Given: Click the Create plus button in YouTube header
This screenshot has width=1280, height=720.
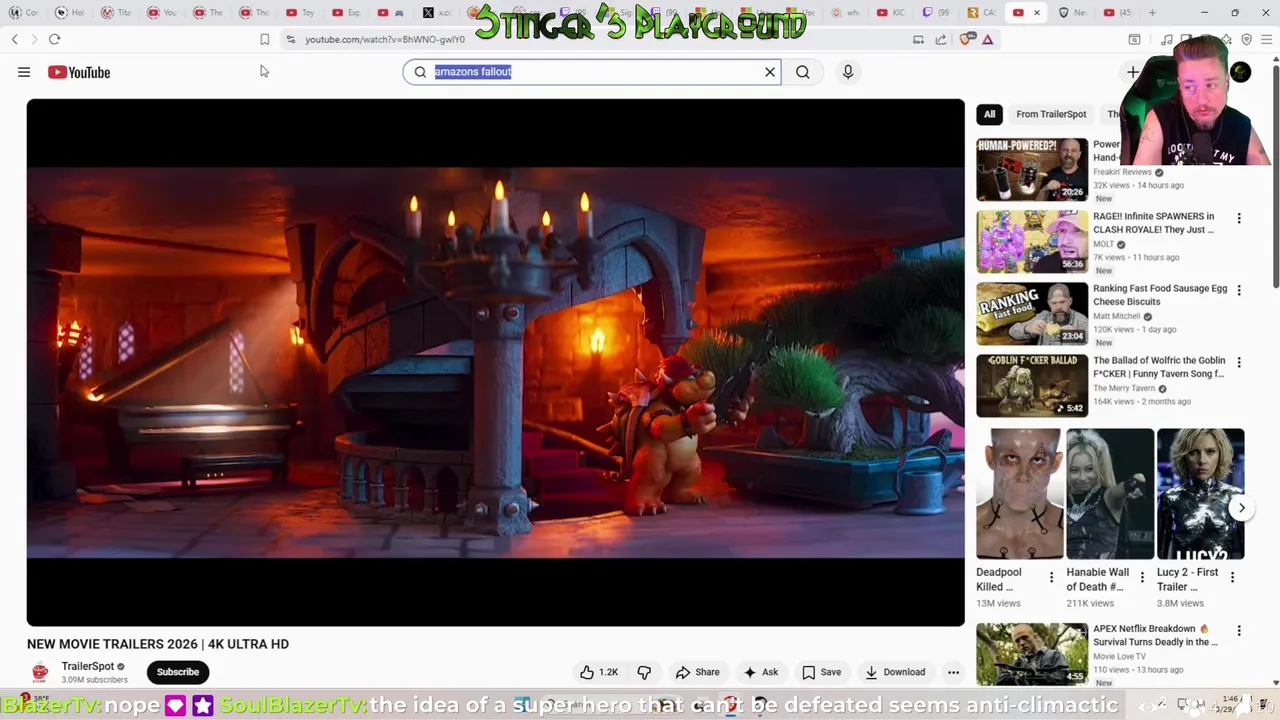Looking at the screenshot, I should (1133, 72).
